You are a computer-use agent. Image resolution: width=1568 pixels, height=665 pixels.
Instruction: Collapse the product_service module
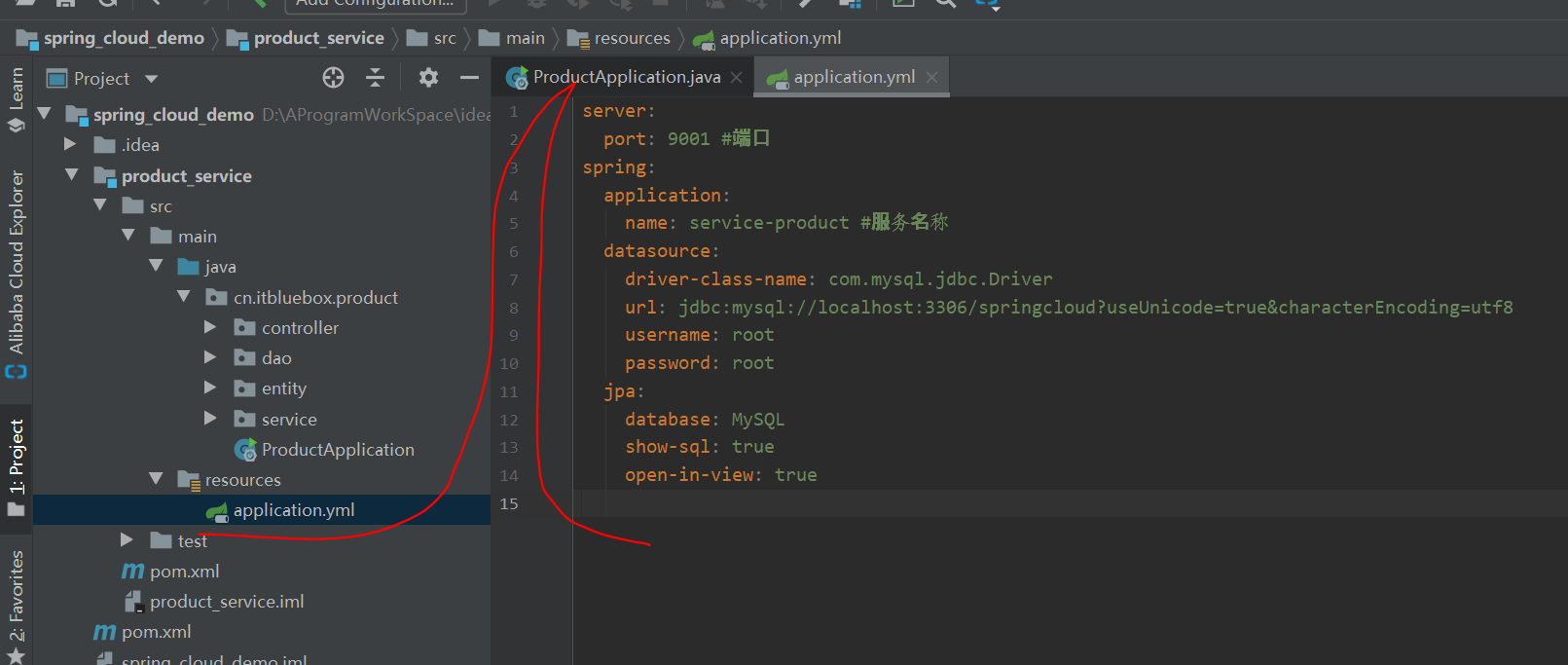coord(71,175)
